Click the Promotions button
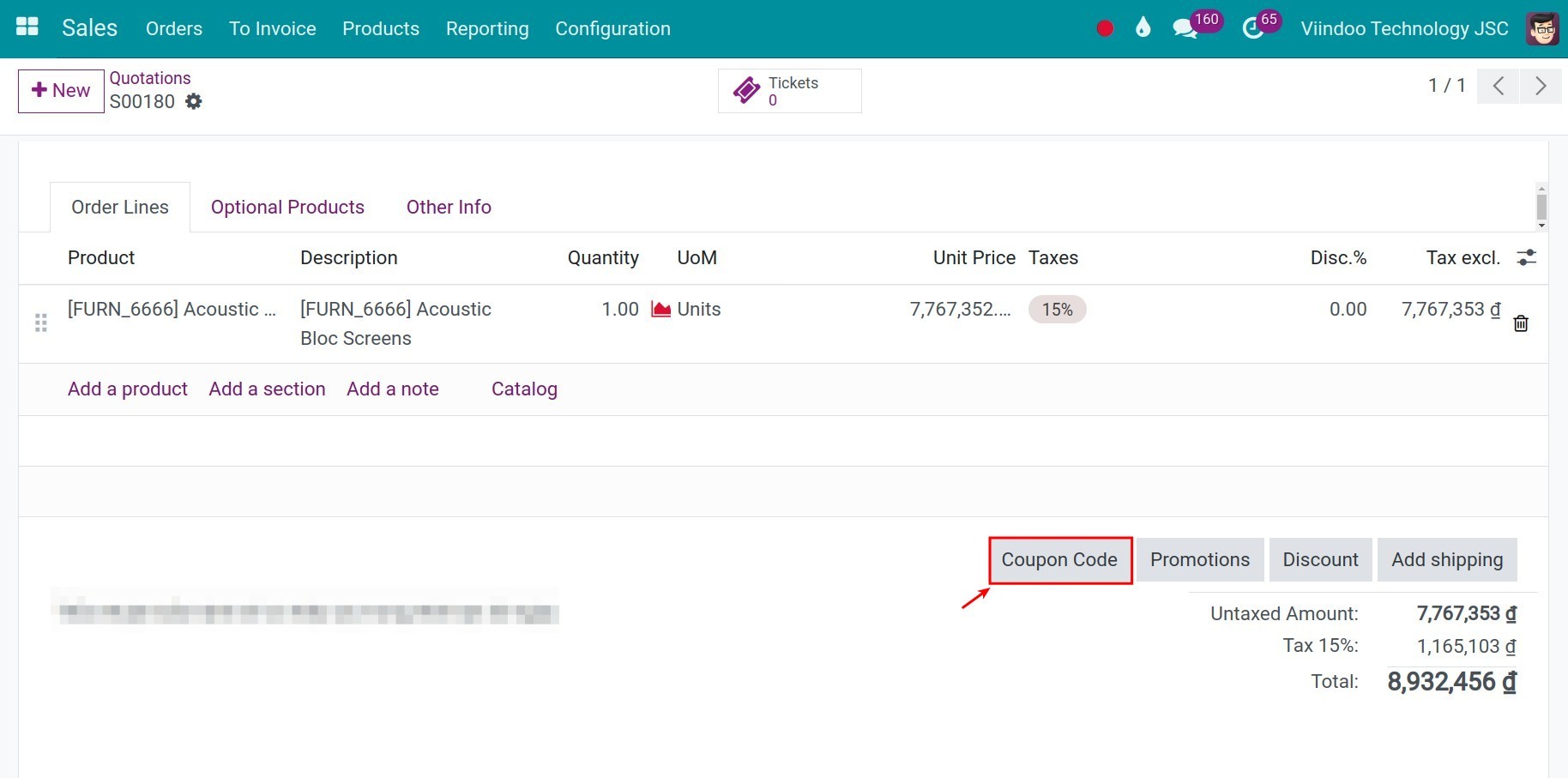The width and height of the screenshot is (1568, 778). coord(1200,560)
